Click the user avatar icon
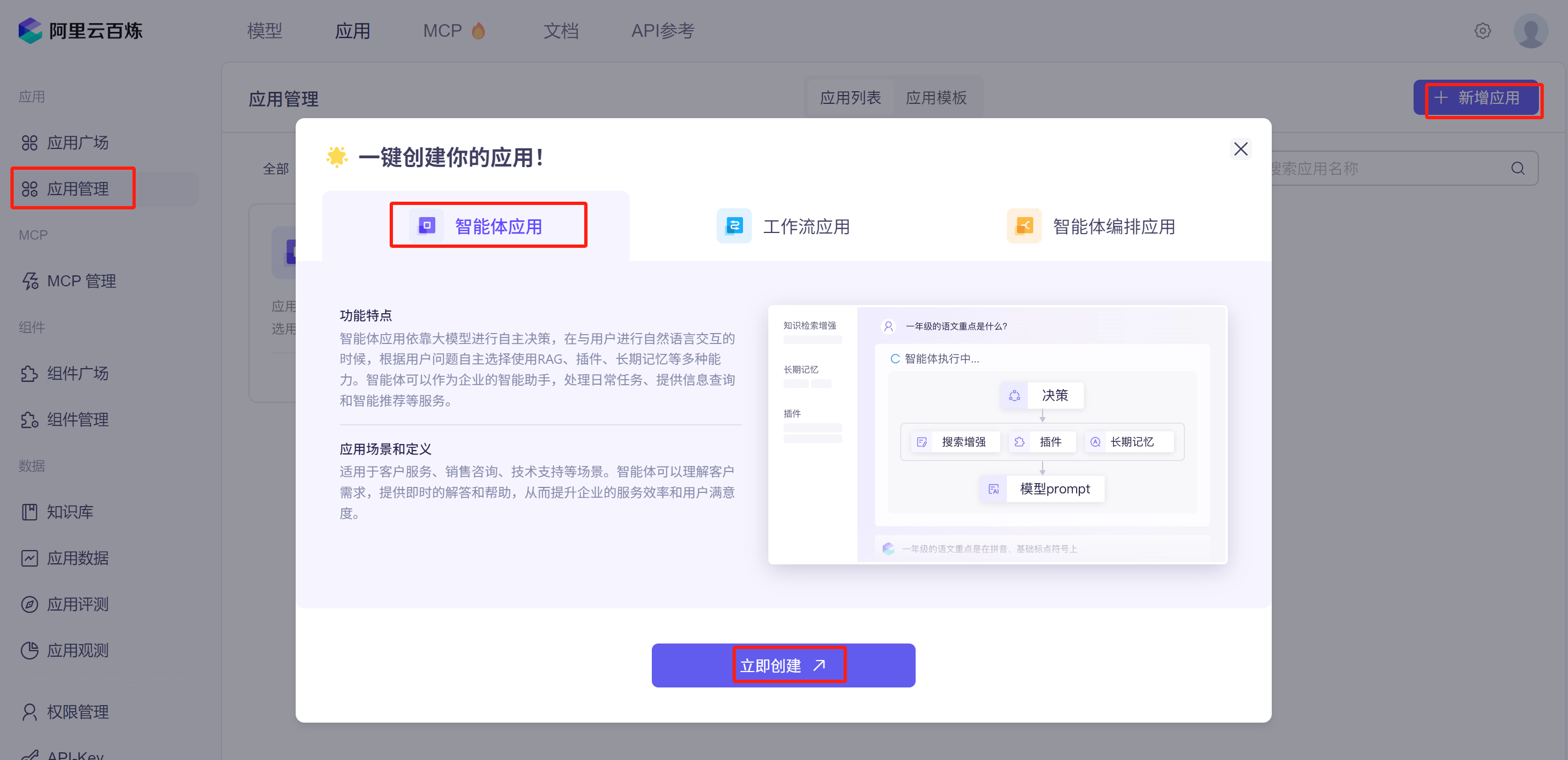The height and width of the screenshot is (760, 1568). pos(1530,30)
